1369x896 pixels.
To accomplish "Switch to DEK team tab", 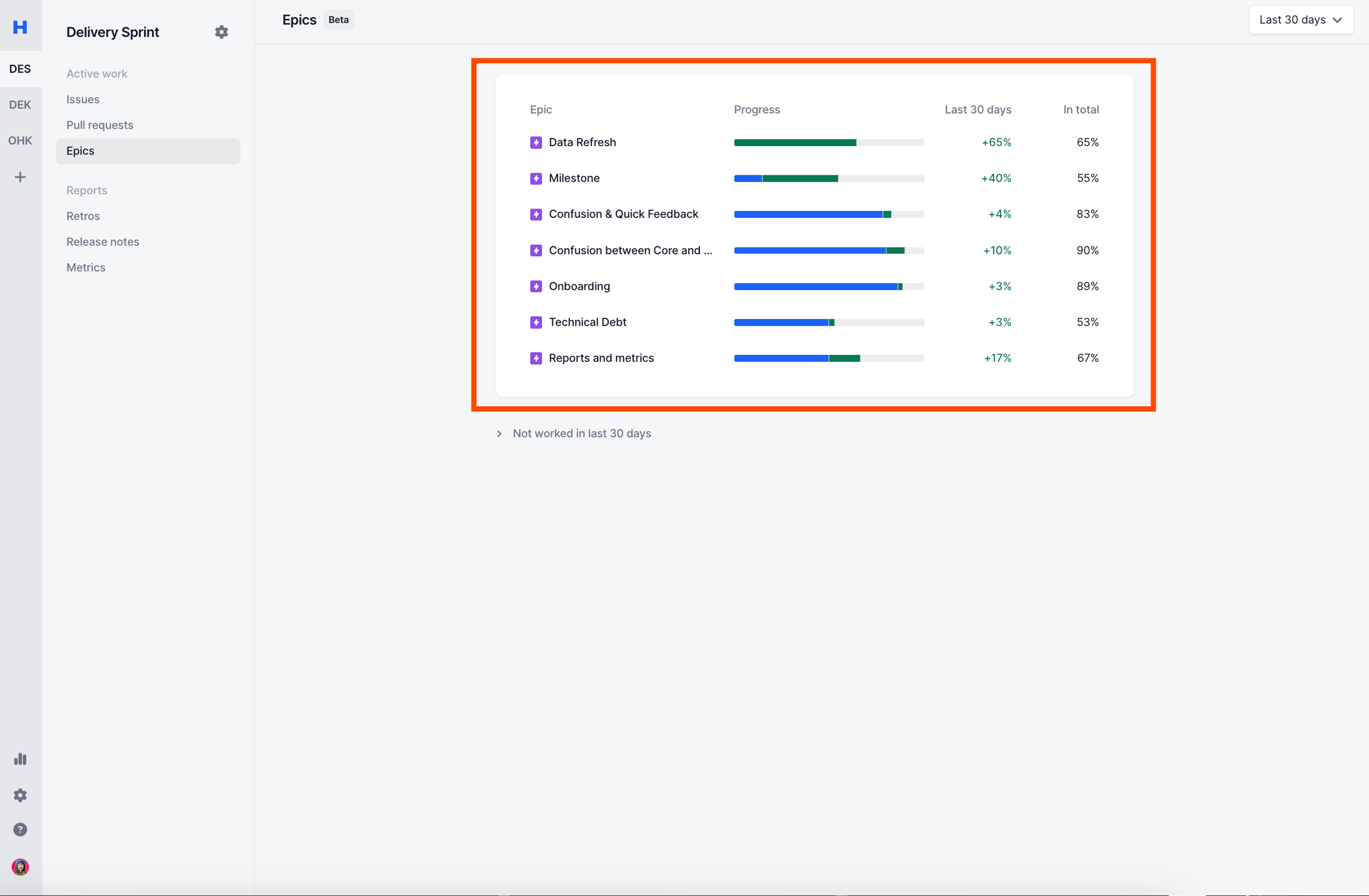I will (20, 105).
